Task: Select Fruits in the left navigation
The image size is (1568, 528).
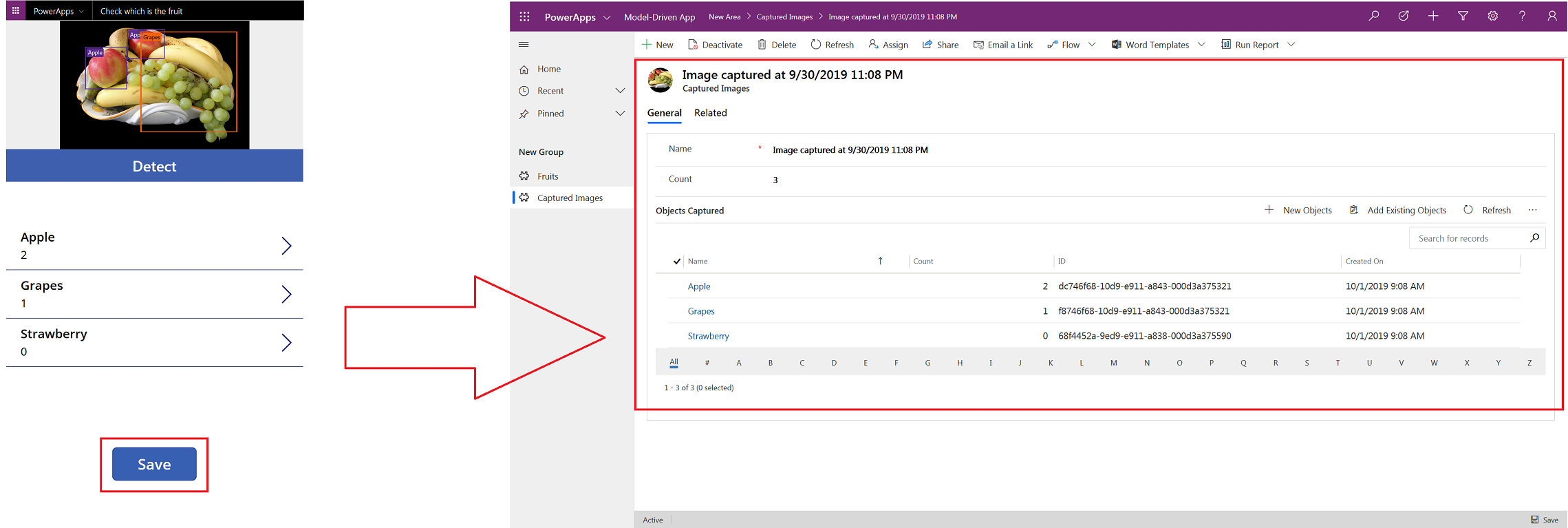Action: [548, 176]
